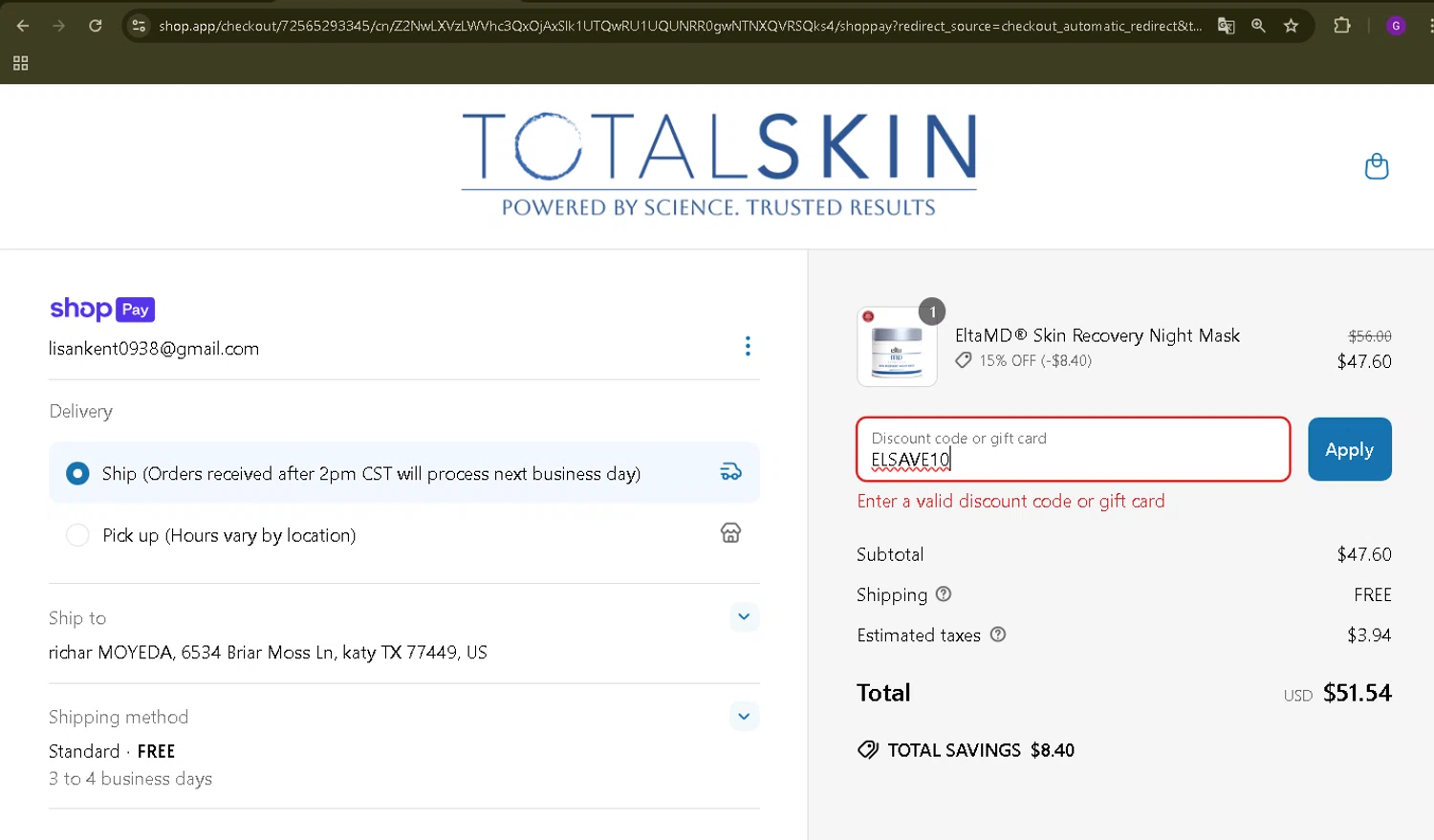Image resolution: width=1434 pixels, height=840 pixels.
Task: Expand the Shipping method section
Action: (x=744, y=716)
